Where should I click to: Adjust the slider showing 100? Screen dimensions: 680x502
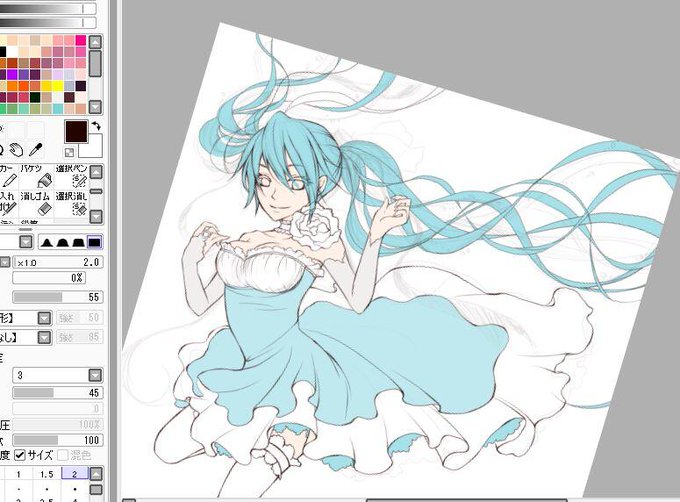(x=58, y=440)
